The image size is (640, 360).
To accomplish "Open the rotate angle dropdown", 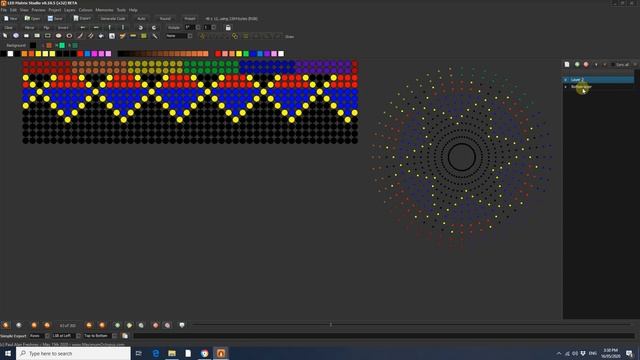I will pos(198,27).
